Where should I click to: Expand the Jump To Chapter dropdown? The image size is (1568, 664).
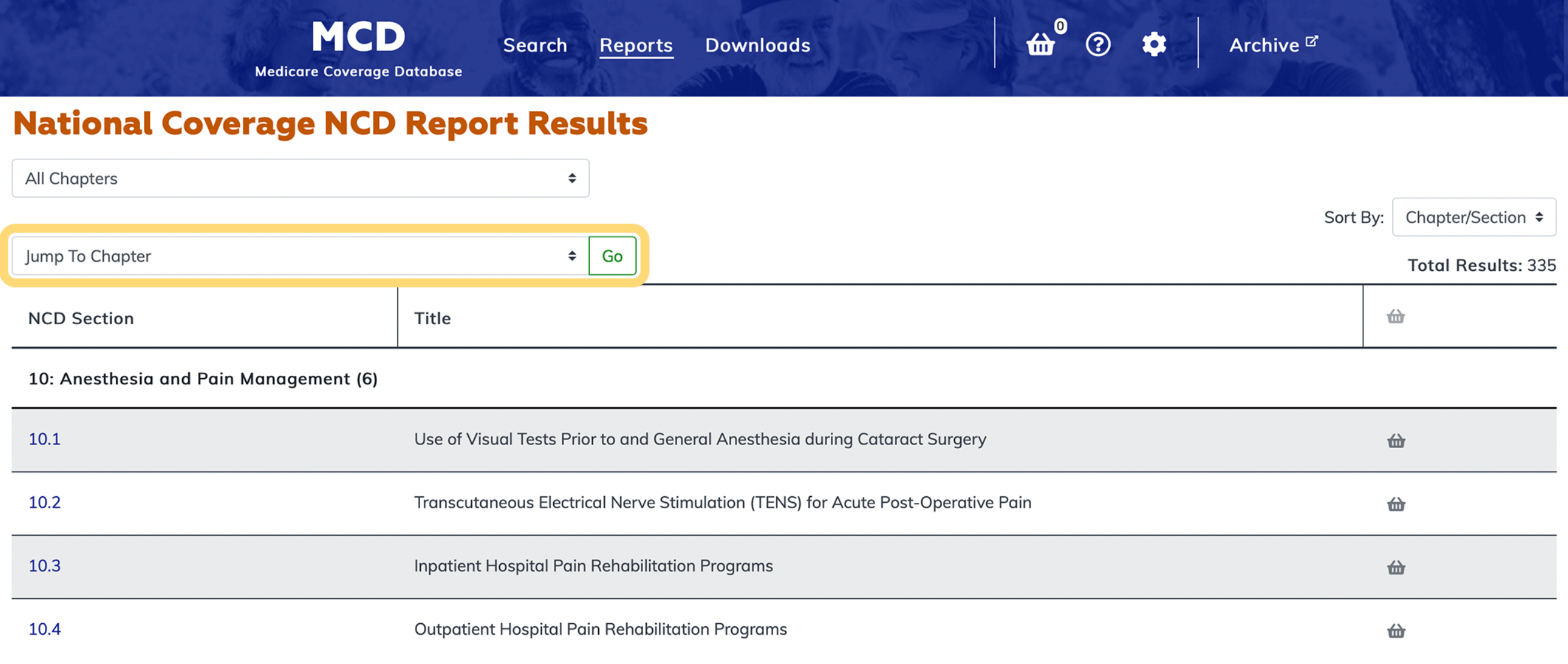pos(300,256)
